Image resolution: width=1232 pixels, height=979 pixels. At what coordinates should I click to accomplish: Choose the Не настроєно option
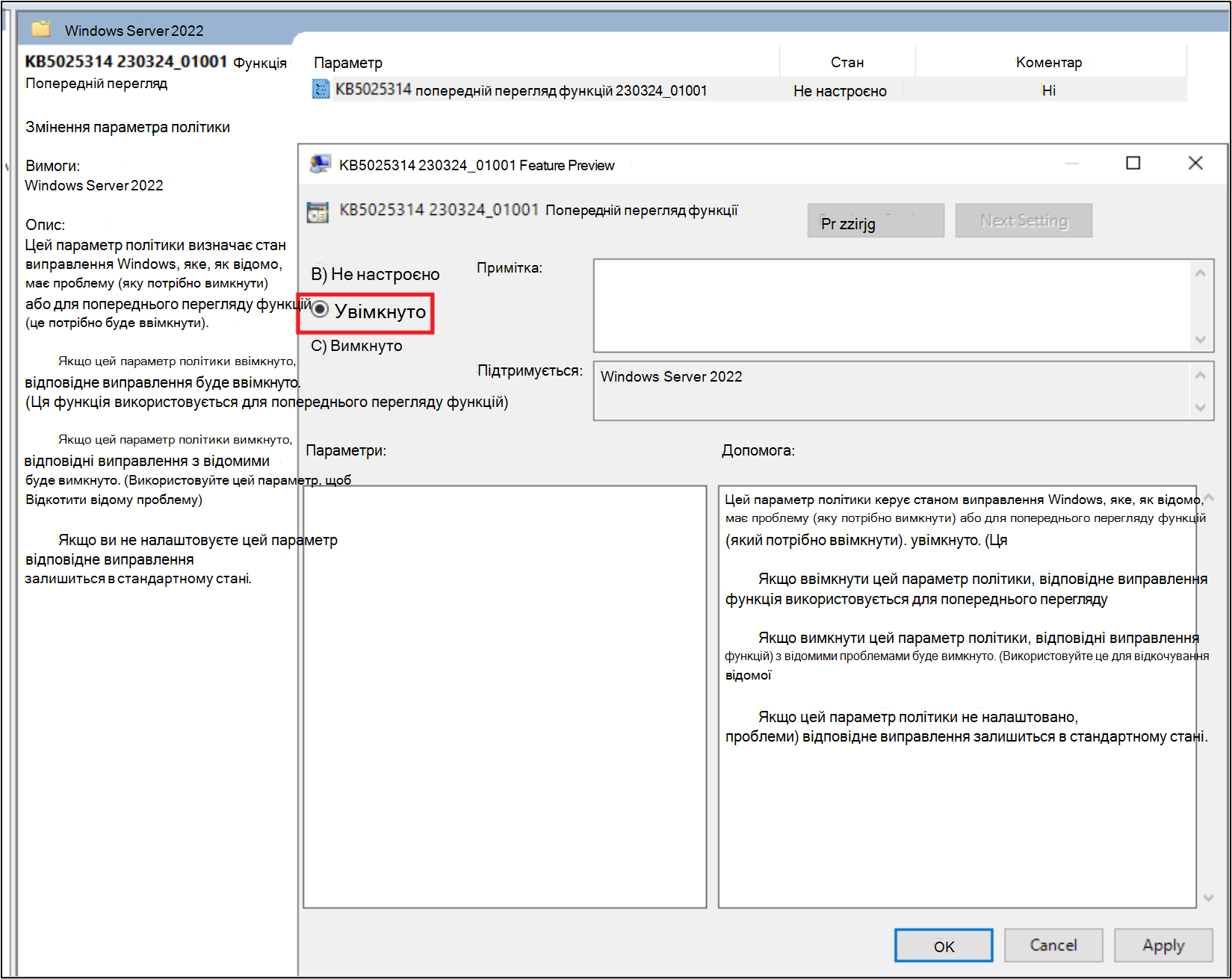375,274
